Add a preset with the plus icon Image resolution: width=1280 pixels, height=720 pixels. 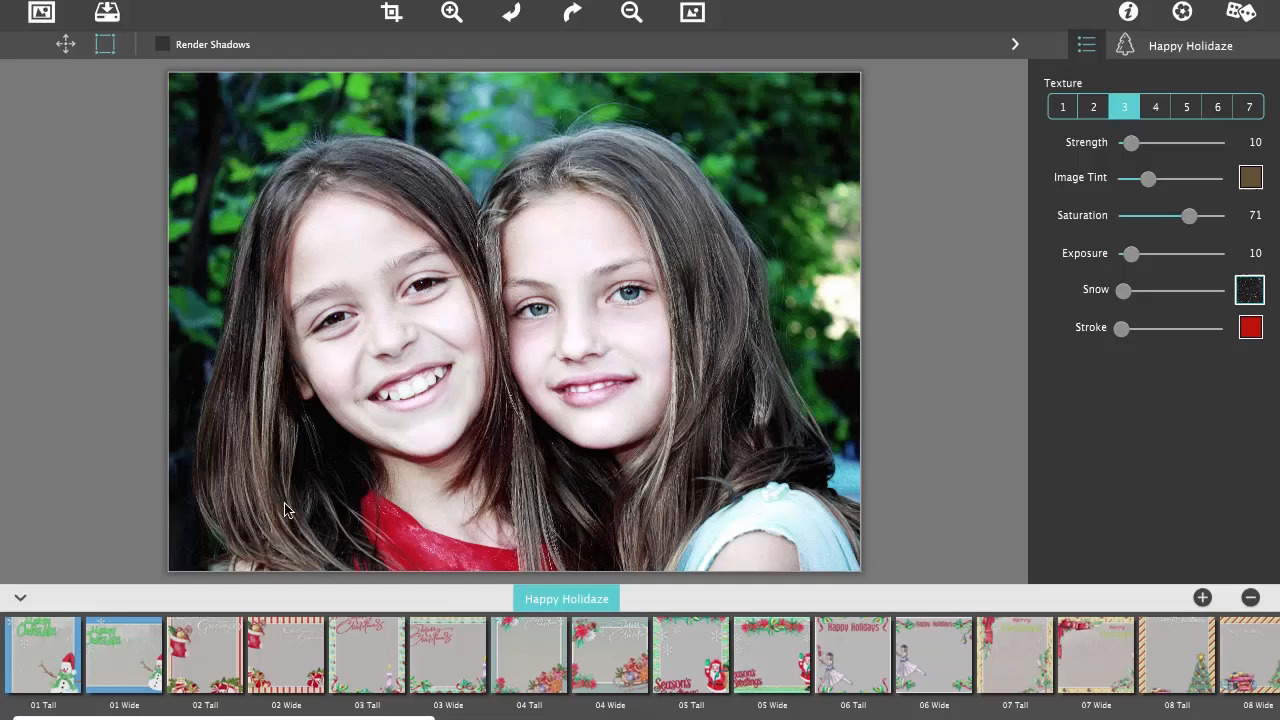click(1203, 598)
